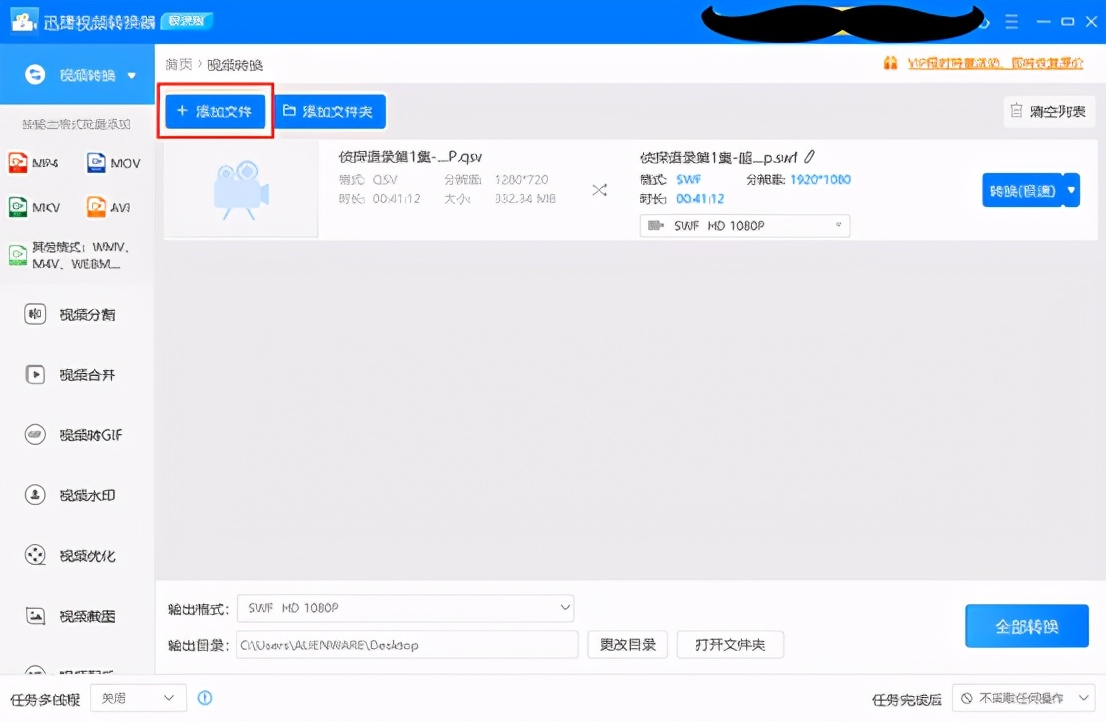Screen dimensions: 1106x722
Task: Click the video camera thumbnail of the file
Action: point(241,189)
